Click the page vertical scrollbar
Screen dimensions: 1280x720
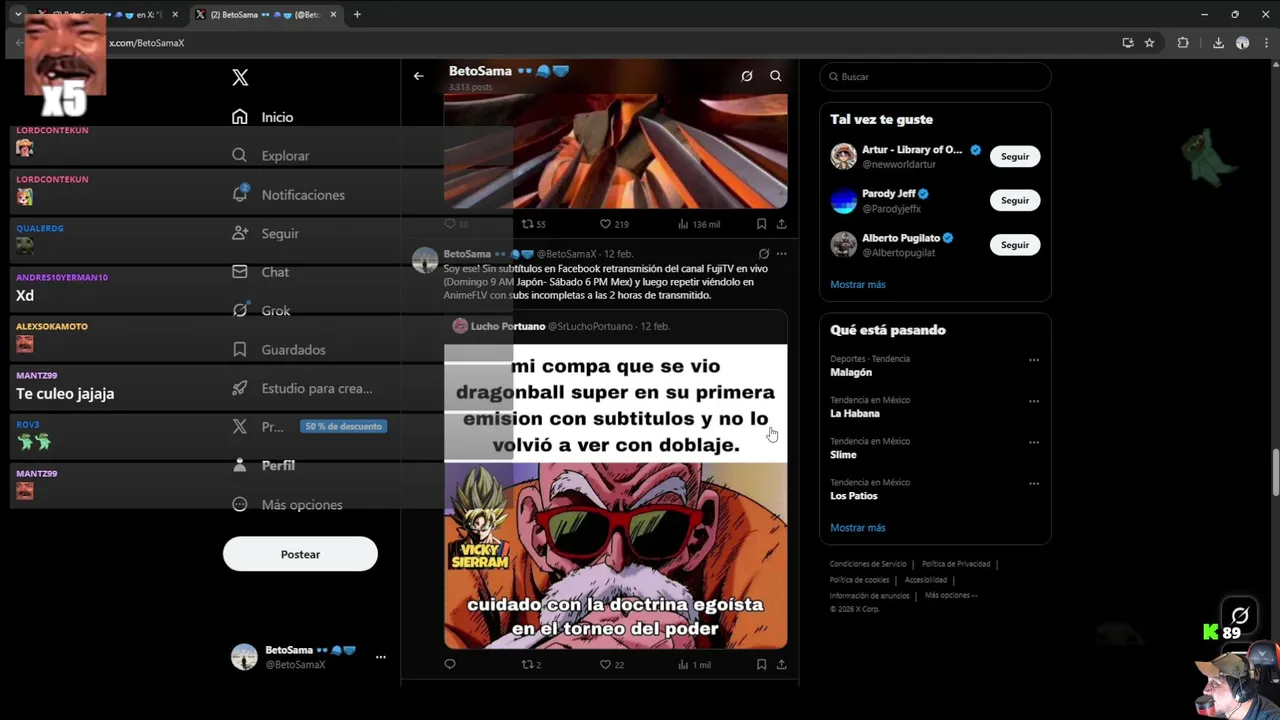tap(1274, 472)
